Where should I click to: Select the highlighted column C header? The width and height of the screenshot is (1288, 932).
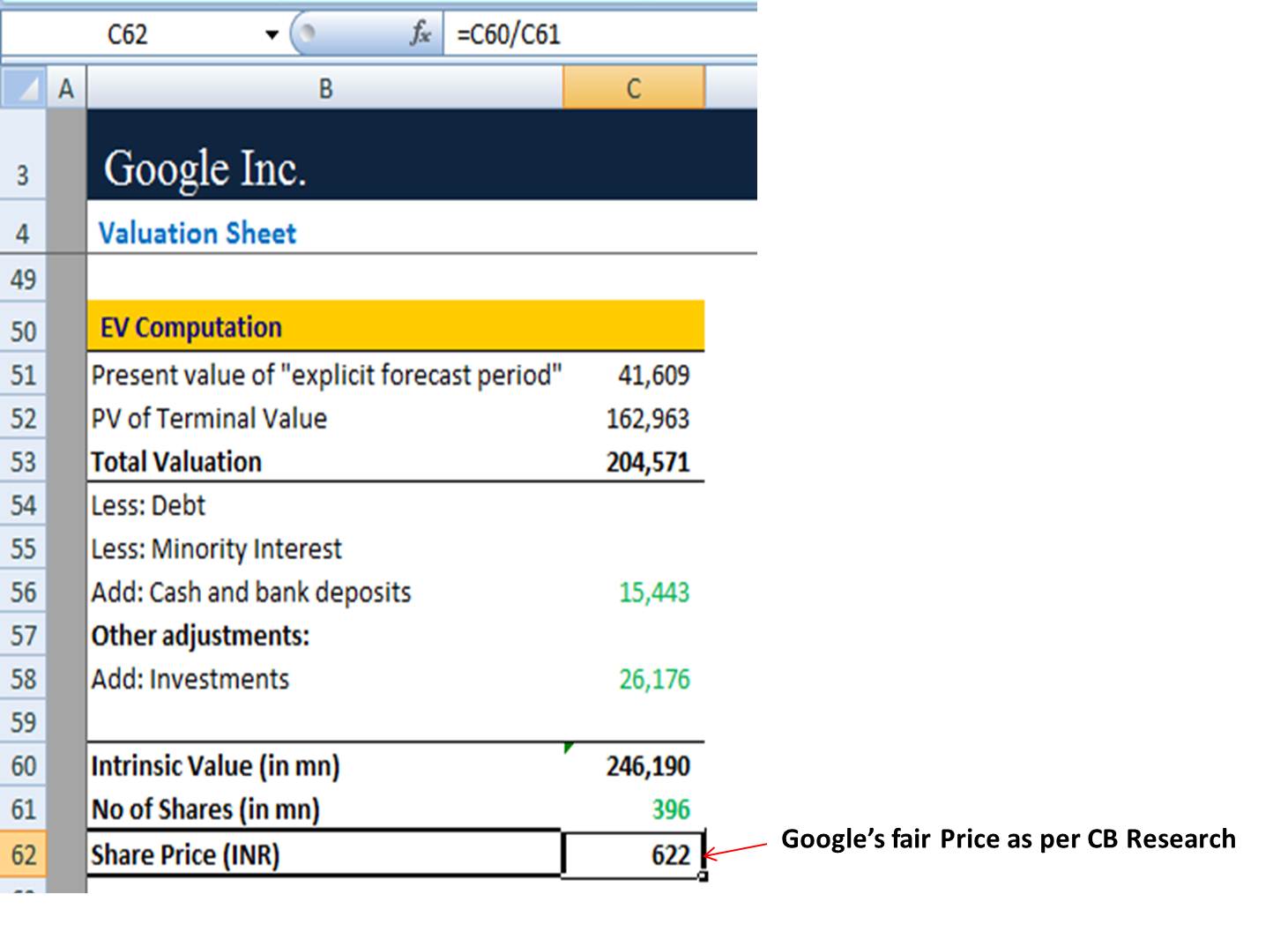[x=633, y=88]
